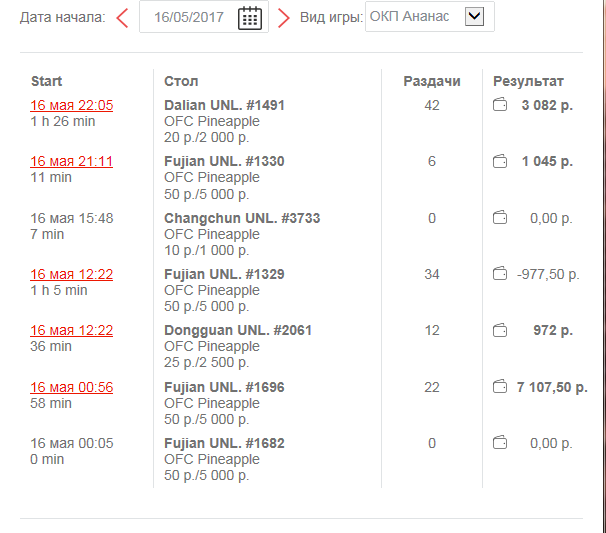
Task: Click wallet icon in Fujian #1682 row
Action: coord(500,443)
